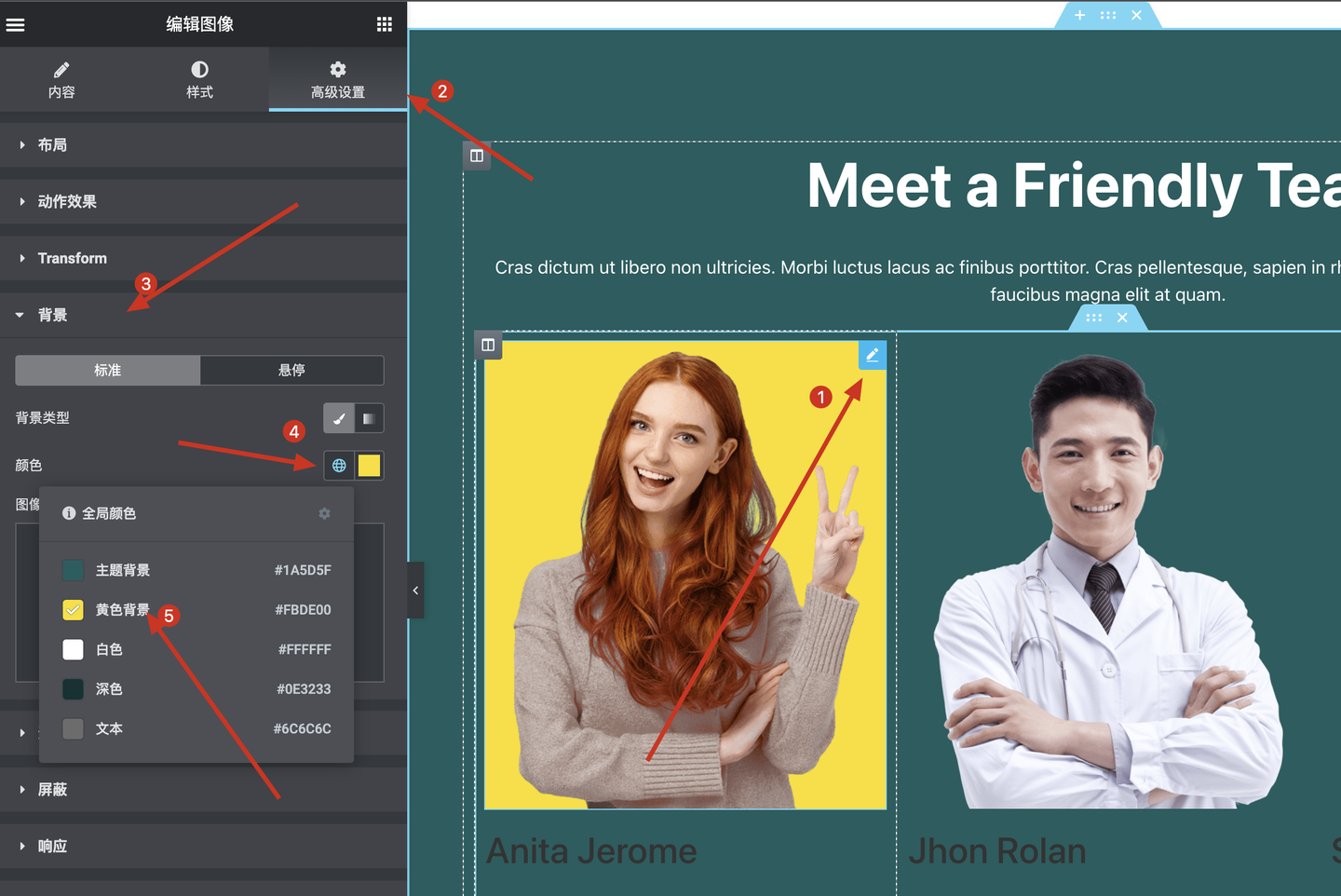Expand the 屏蔽 section
This screenshot has width=1341, height=896.
click(x=203, y=790)
